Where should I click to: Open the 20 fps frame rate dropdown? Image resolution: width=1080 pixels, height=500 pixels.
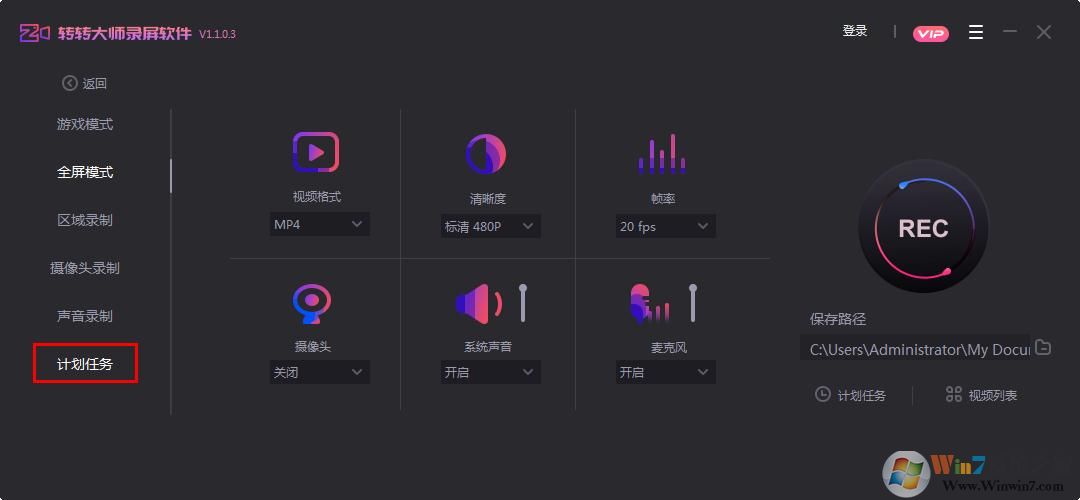click(x=665, y=226)
